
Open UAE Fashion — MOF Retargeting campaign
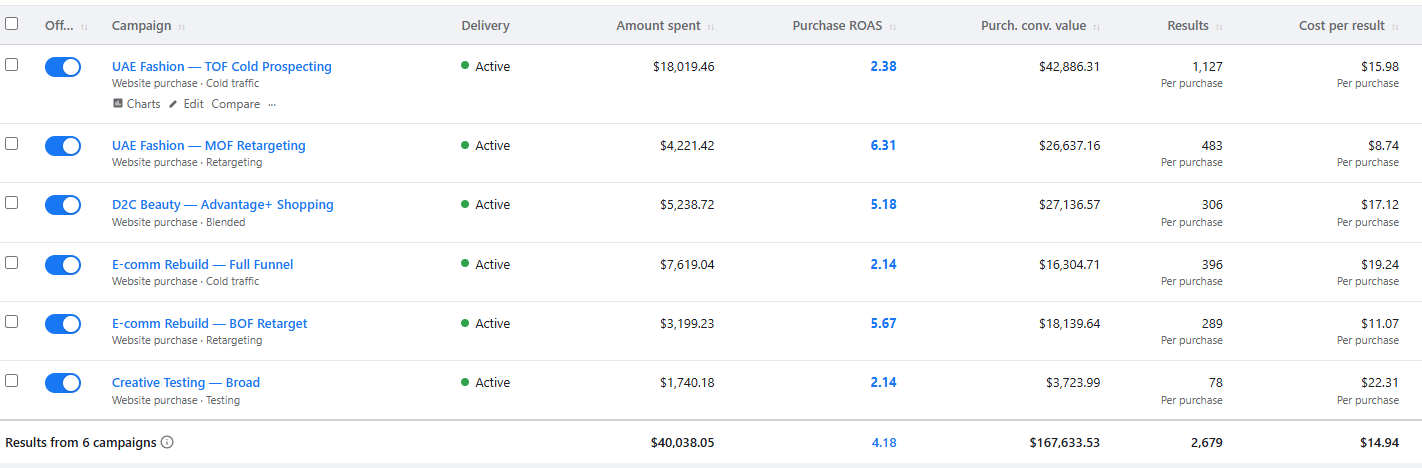pos(209,146)
